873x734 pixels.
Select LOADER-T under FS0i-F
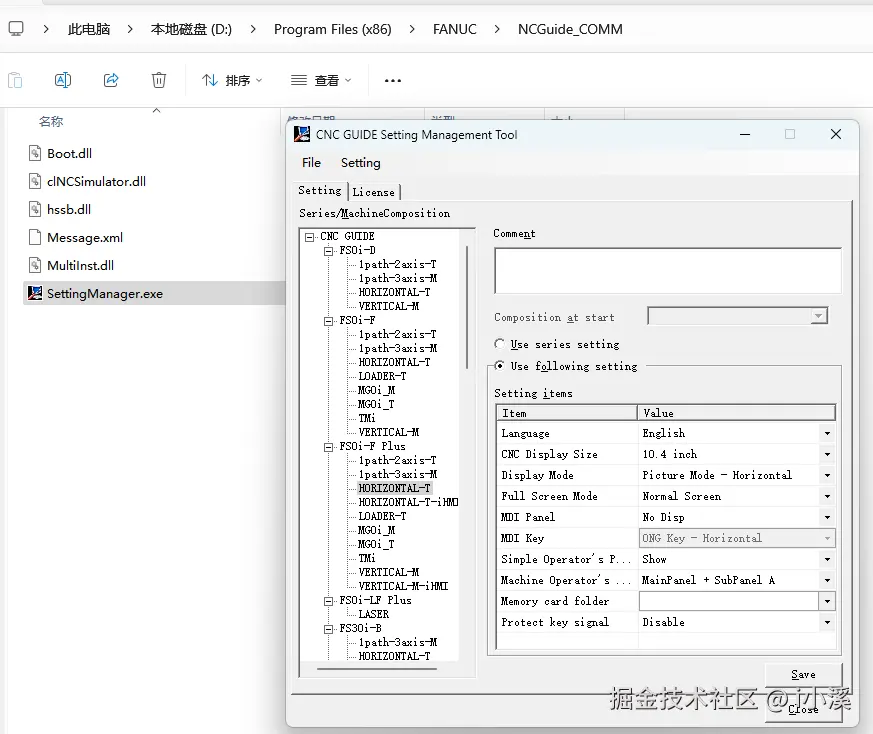382,376
